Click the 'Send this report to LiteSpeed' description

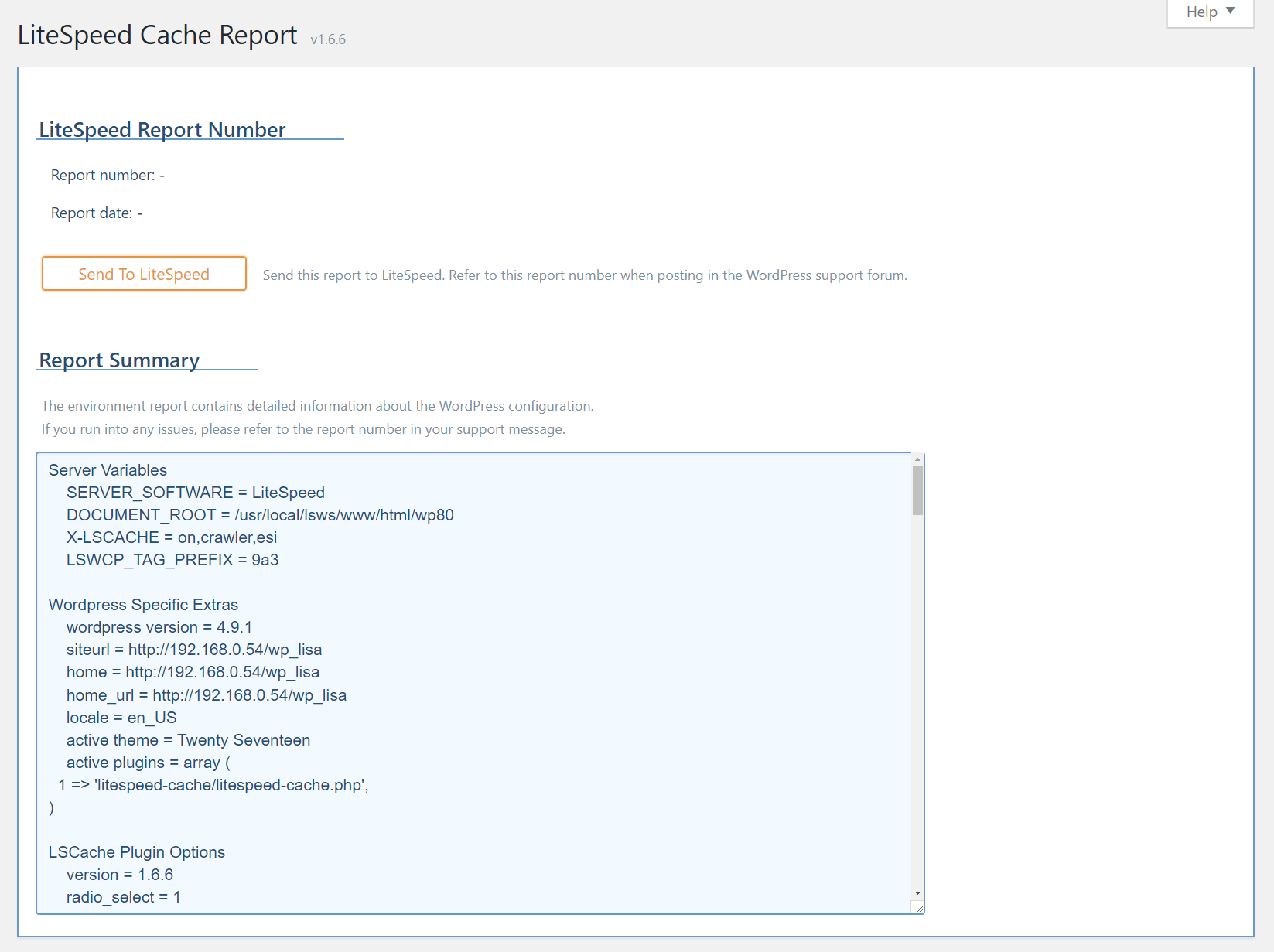click(x=585, y=275)
